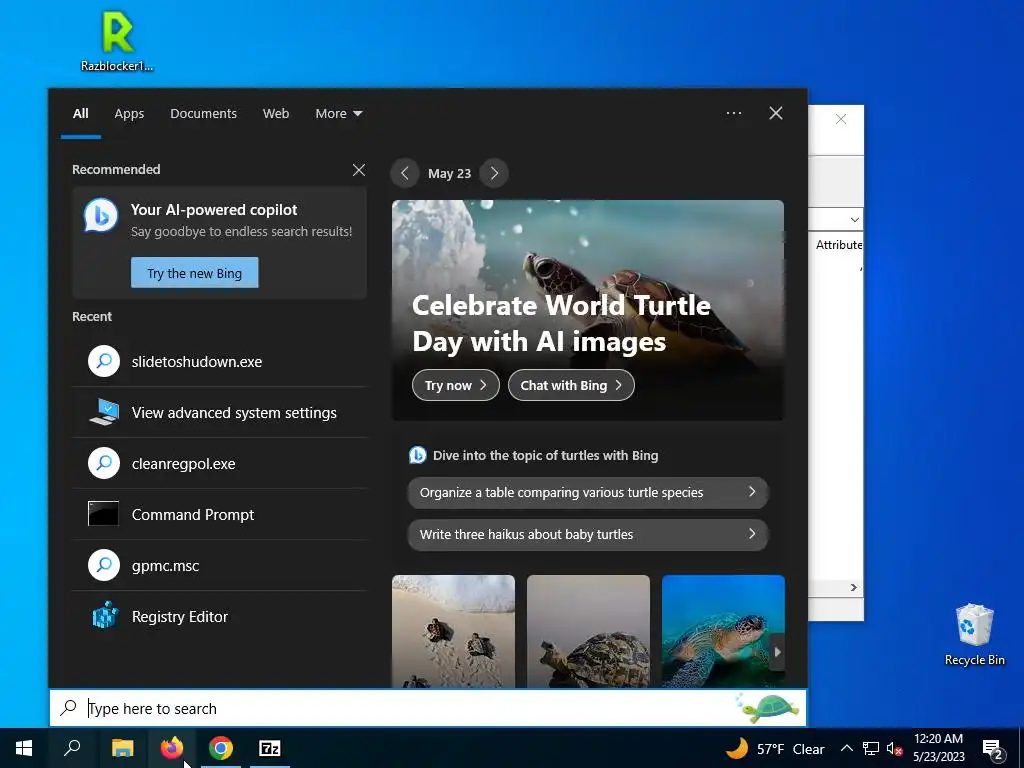Close the search panel
The height and width of the screenshot is (768, 1024).
[776, 113]
